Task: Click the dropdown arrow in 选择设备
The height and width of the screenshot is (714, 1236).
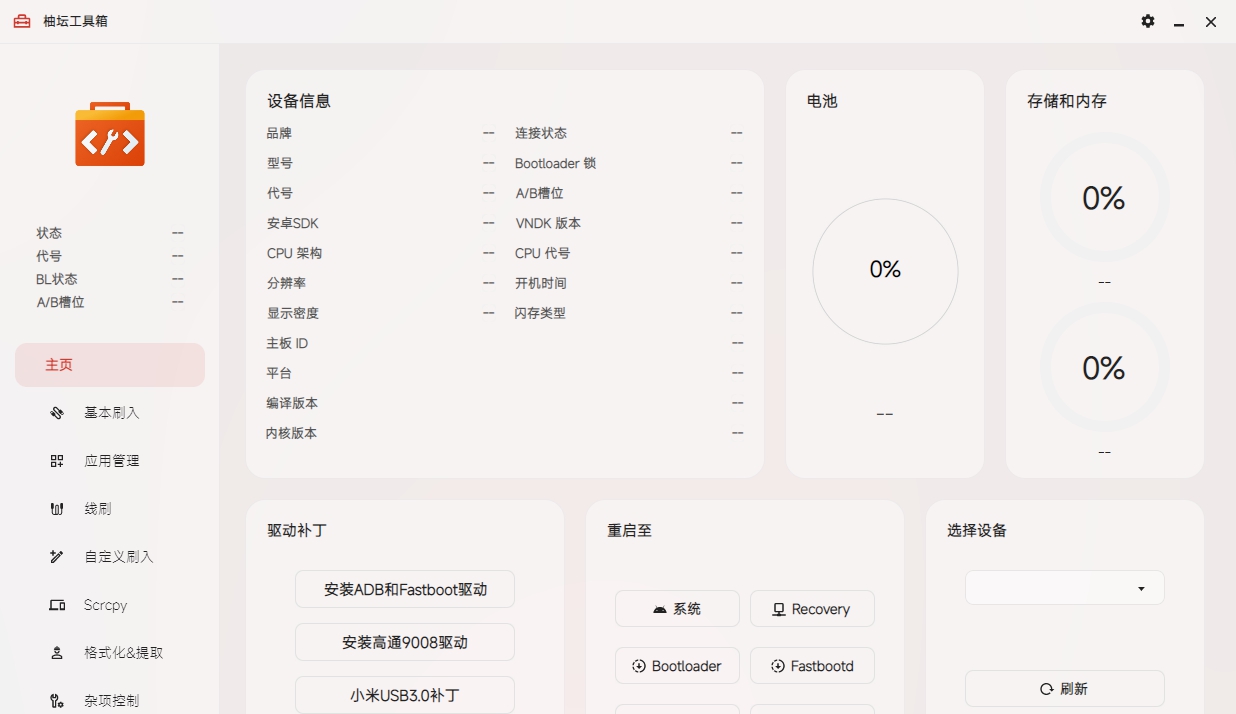Action: coord(1141,589)
